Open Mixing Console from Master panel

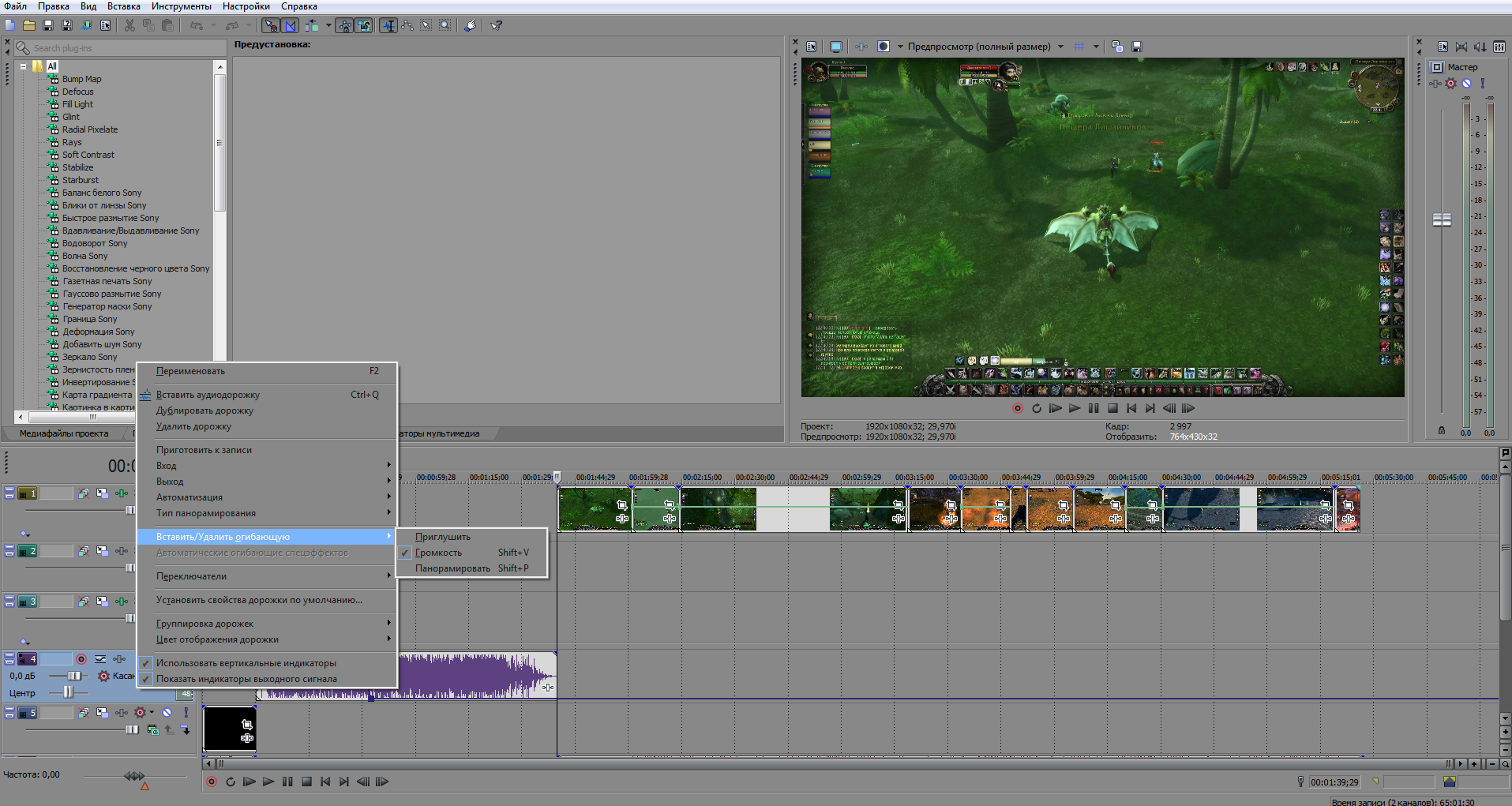(1499, 47)
